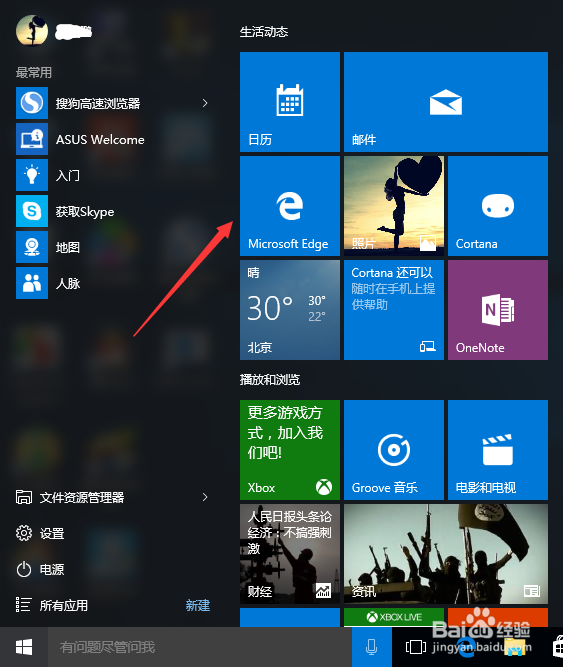Open the 电源 power menu
Viewport: 563px width, 667px height.
pyautogui.click(x=40, y=569)
